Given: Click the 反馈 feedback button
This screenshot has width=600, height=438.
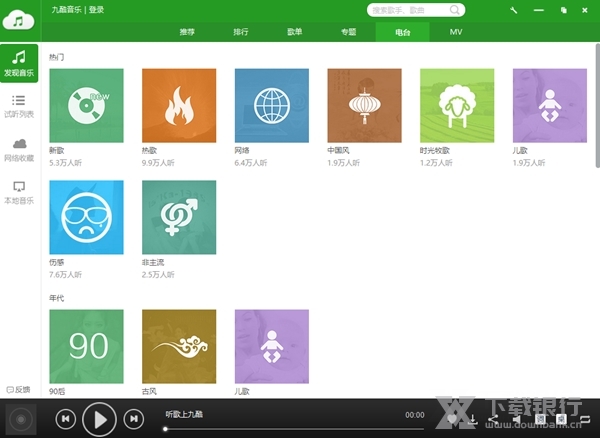Looking at the screenshot, I should 19,389.
